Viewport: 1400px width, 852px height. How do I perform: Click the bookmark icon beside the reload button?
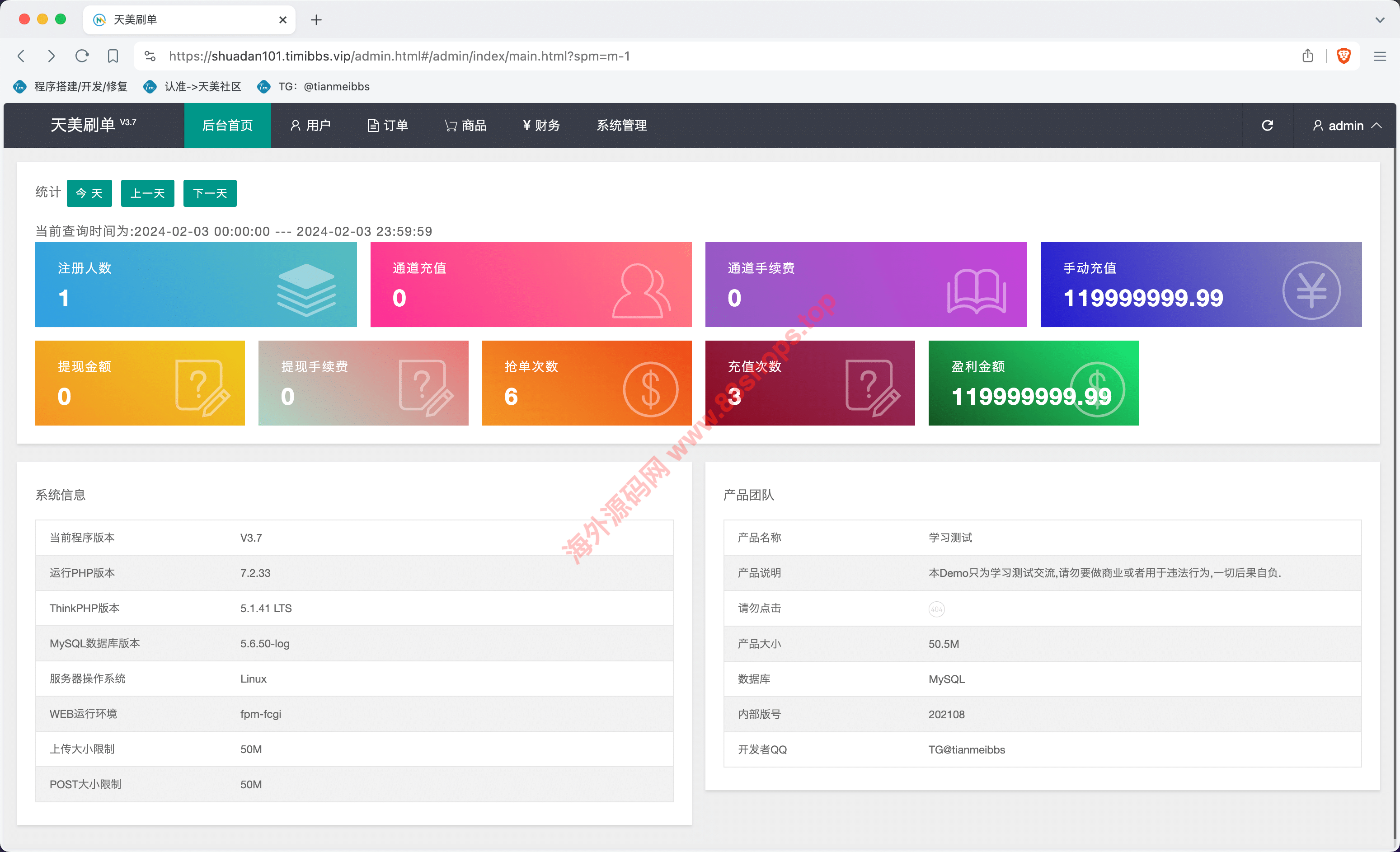pyautogui.click(x=113, y=56)
